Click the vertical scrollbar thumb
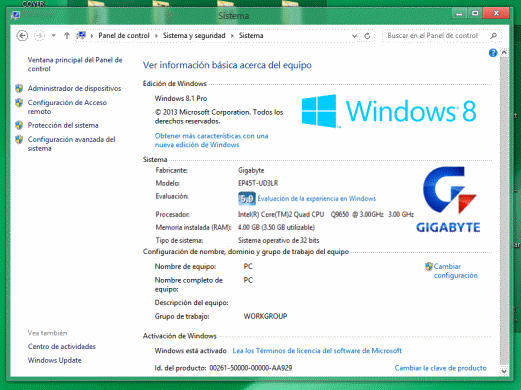The height and width of the screenshot is (390, 521). click(x=504, y=210)
